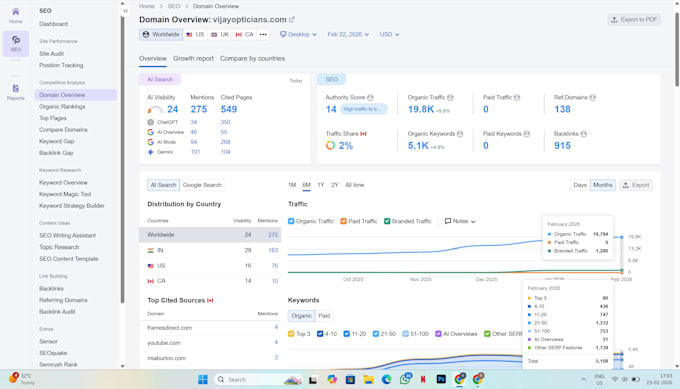Click the Backlinks info icon
Screen dimensions: 680x389
click(x=584, y=134)
